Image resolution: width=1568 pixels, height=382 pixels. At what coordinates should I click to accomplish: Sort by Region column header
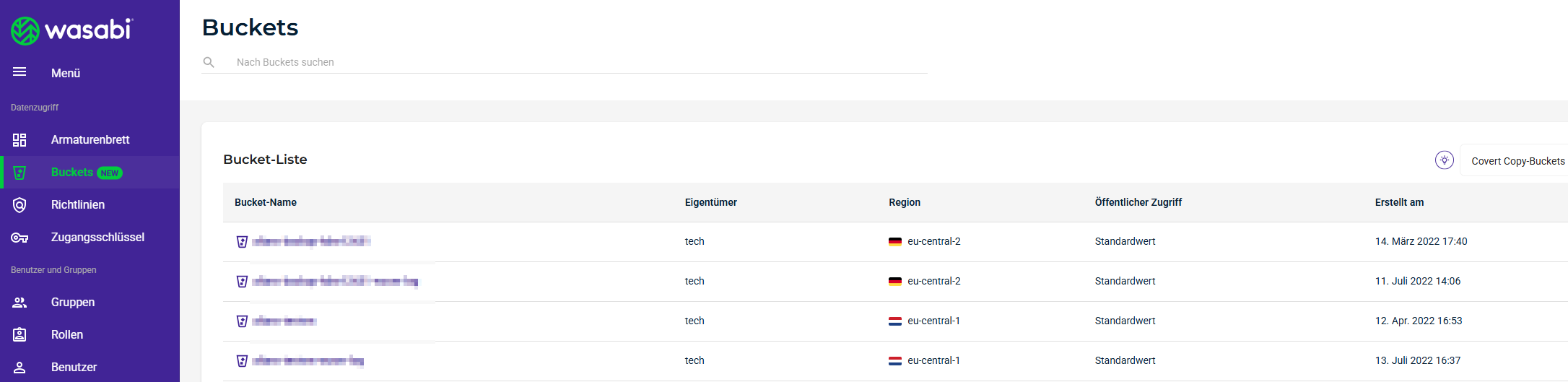point(905,202)
